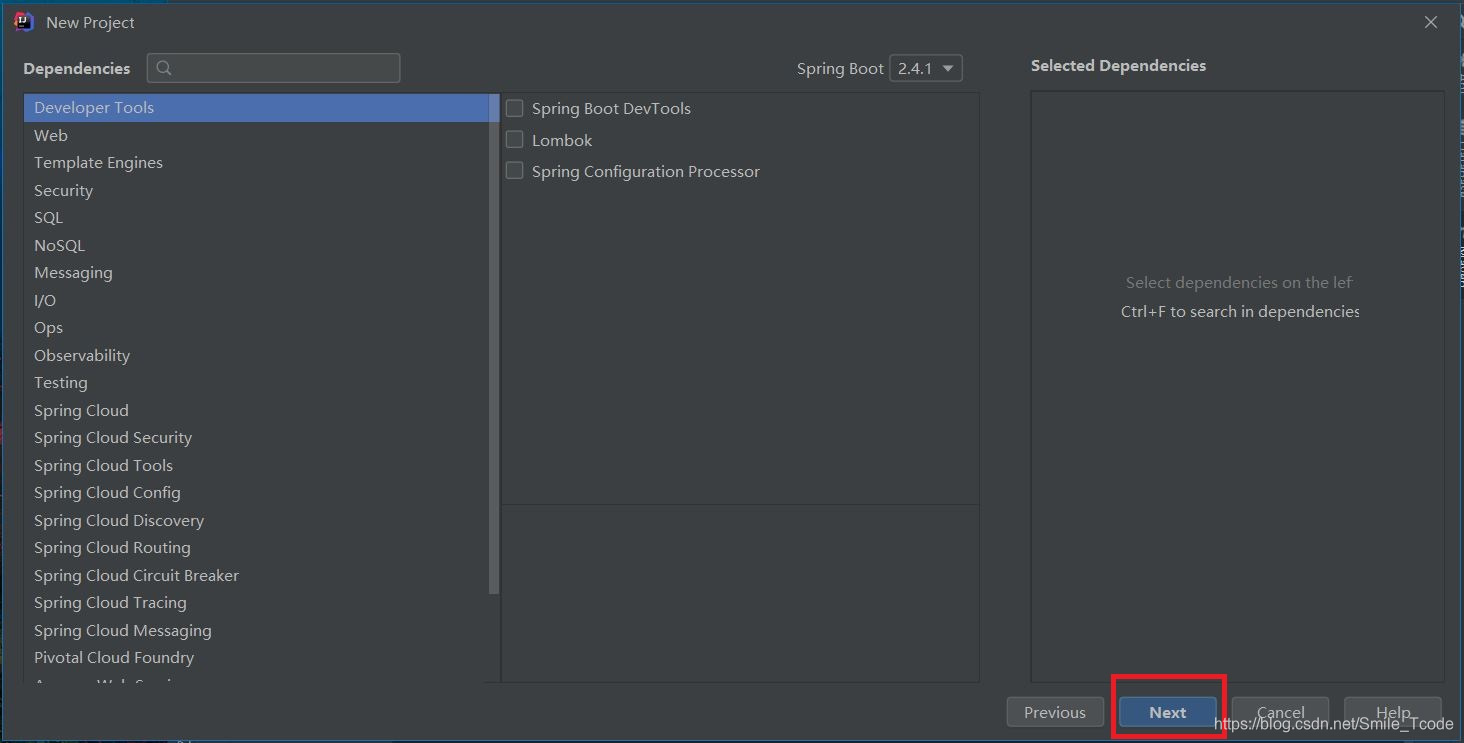Click the Dependencies heading label
The image size is (1464, 743).
click(77, 68)
